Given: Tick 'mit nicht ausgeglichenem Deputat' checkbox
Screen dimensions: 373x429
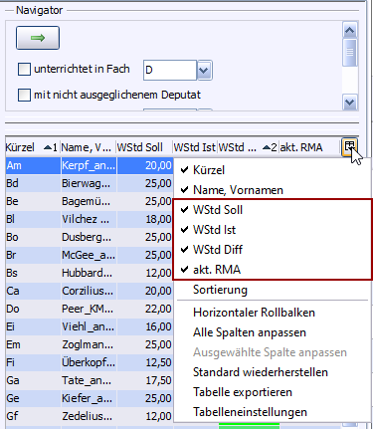Looking at the screenshot, I should [x=24, y=95].
